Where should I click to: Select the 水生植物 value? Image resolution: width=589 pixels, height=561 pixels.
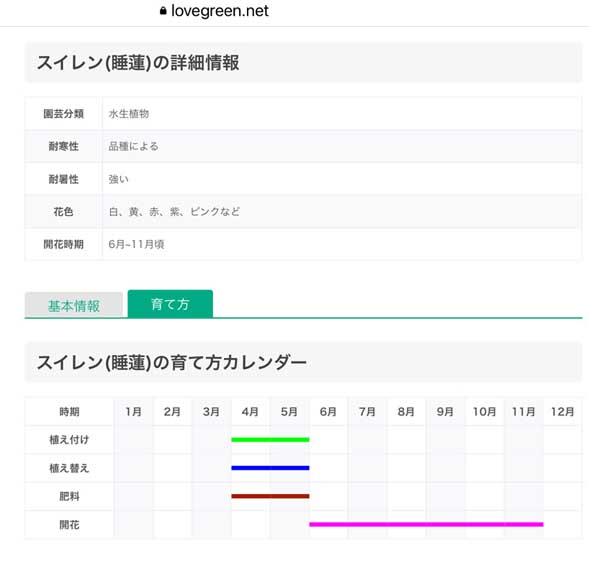point(129,113)
